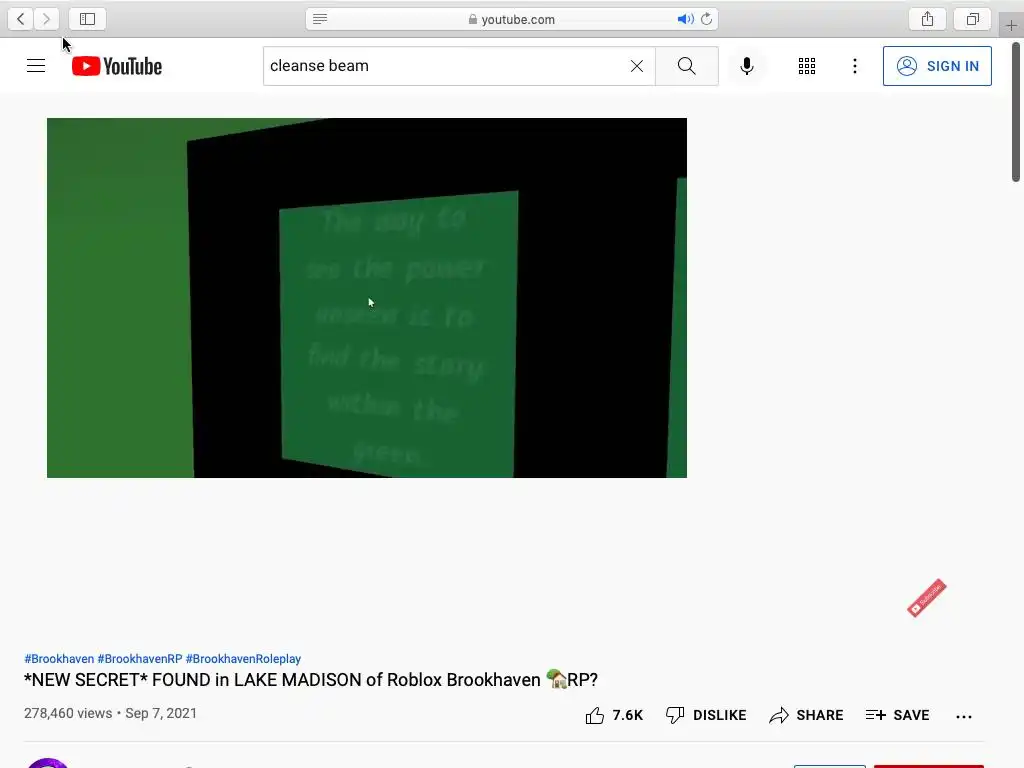Run search with magnifying glass button
The width and height of the screenshot is (1024, 768).
686,66
